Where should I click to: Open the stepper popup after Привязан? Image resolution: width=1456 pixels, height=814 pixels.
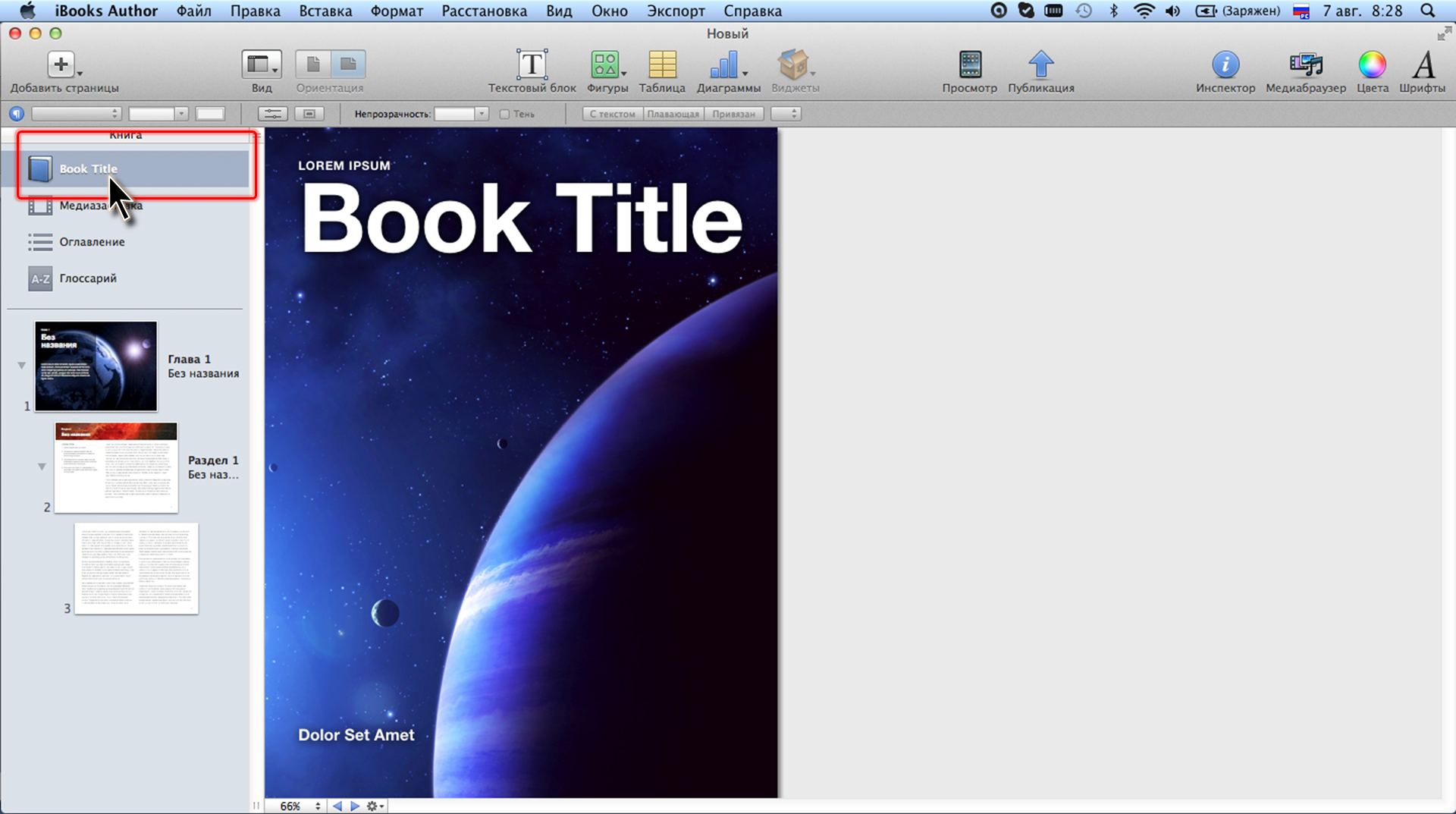click(x=786, y=114)
